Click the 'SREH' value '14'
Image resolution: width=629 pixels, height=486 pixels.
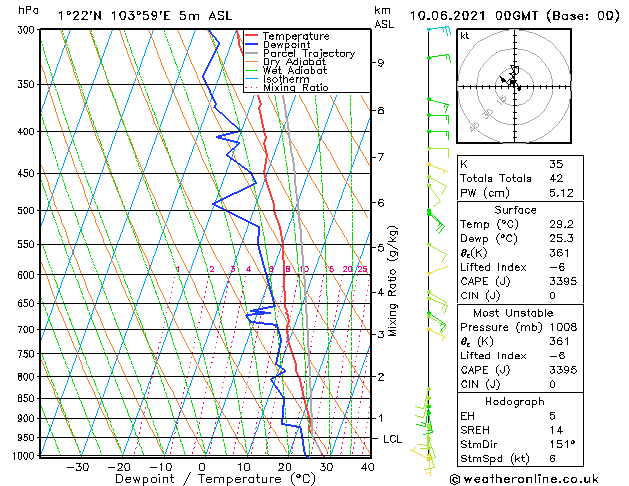coord(556,430)
